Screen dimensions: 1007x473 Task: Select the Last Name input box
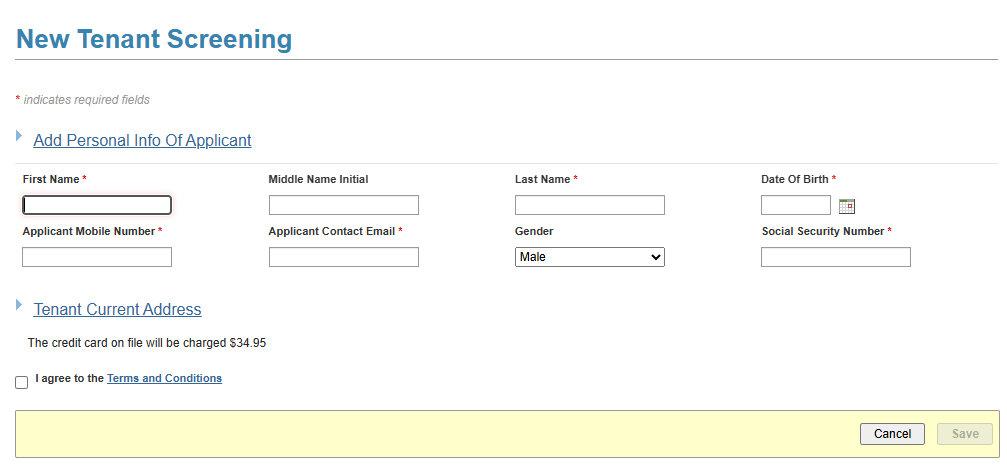[589, 205]
